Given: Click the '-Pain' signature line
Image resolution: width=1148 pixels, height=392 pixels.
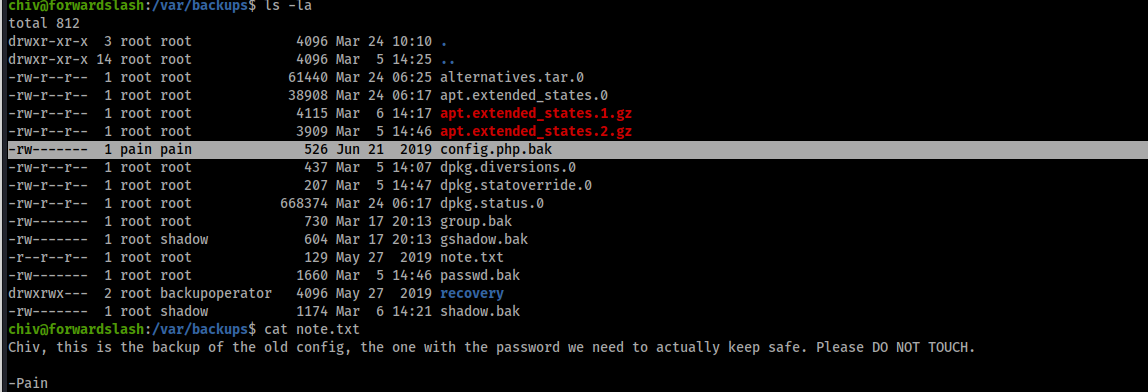Looking at the screenshot, I should 28,382.
